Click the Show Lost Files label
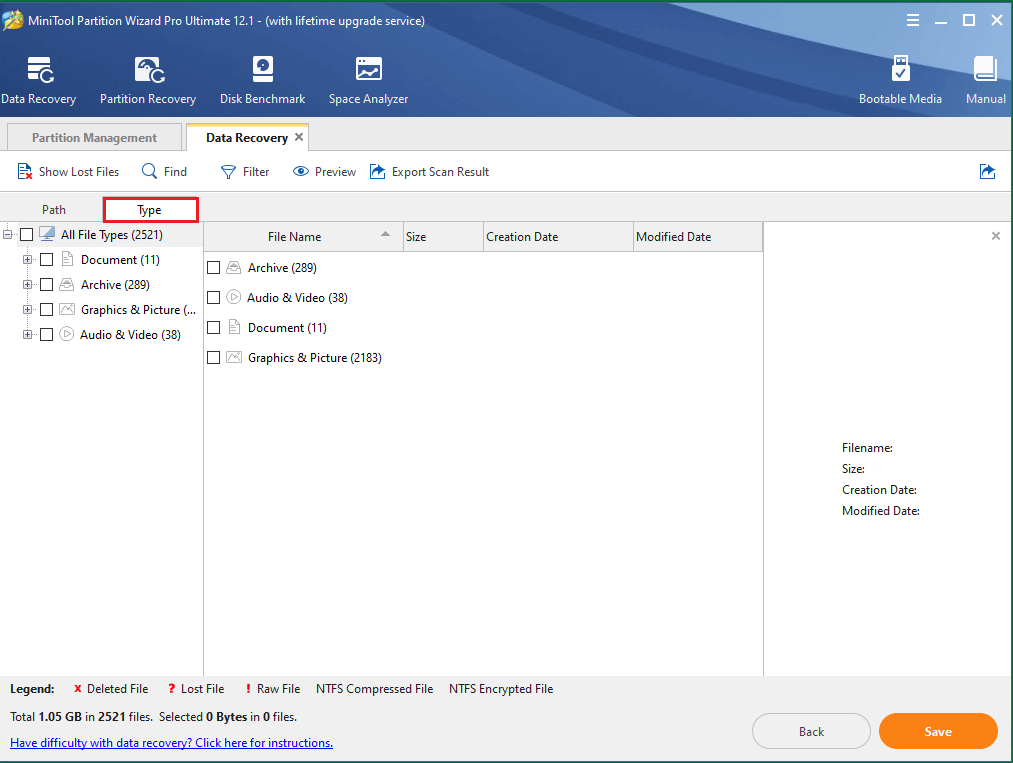Screen dimensions: 1013x763 tap(79, 172)
